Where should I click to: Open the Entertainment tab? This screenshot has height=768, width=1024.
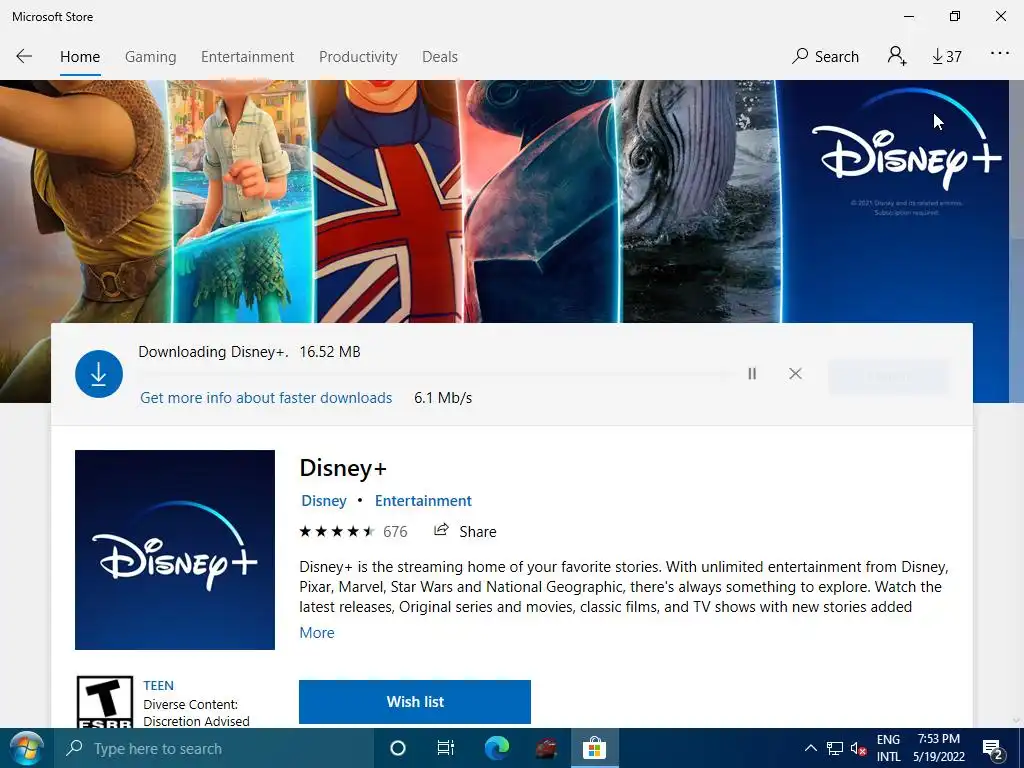point(248,57)
